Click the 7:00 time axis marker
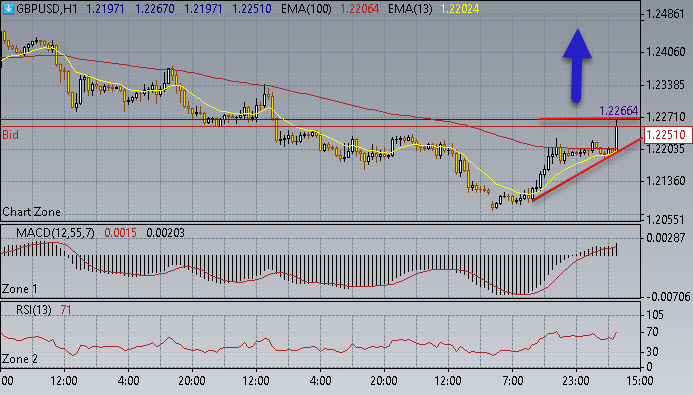The image size is (693, 395). [x=512, y=380]
